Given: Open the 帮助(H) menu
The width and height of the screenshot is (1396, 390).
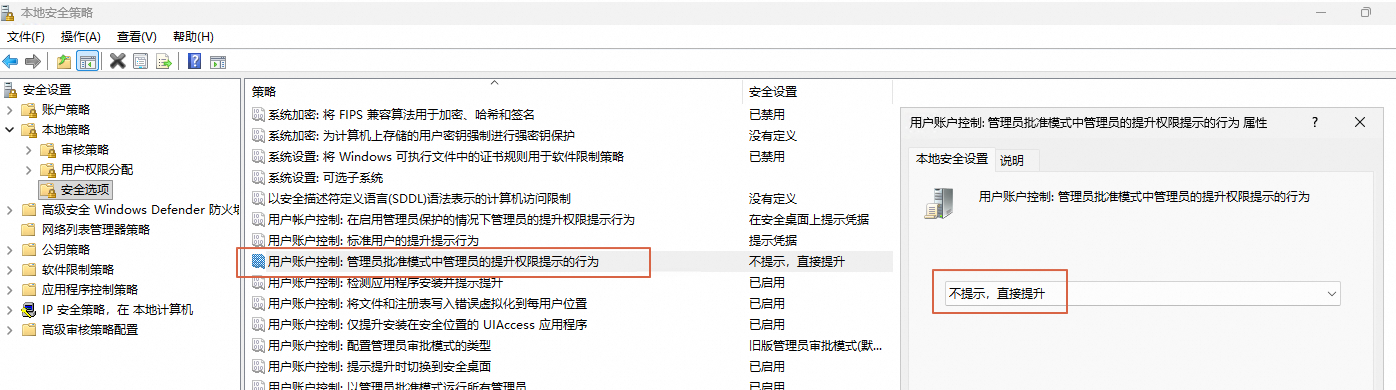Looking at the screenshot, I should point(193,36).
